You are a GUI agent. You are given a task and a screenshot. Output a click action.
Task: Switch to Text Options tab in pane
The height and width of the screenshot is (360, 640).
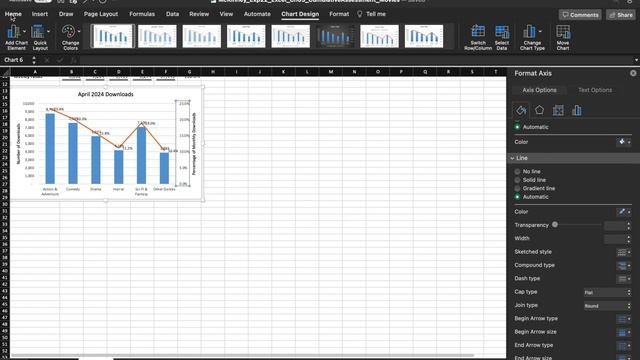(x=595, y=90)
